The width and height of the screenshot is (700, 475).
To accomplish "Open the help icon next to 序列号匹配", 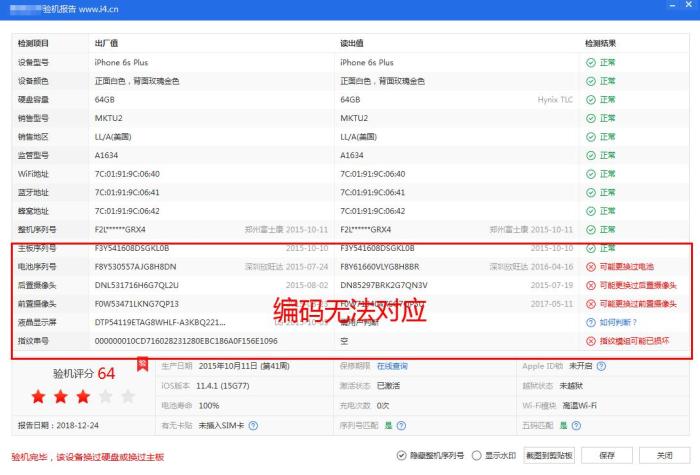I will (x=401, y=425).
